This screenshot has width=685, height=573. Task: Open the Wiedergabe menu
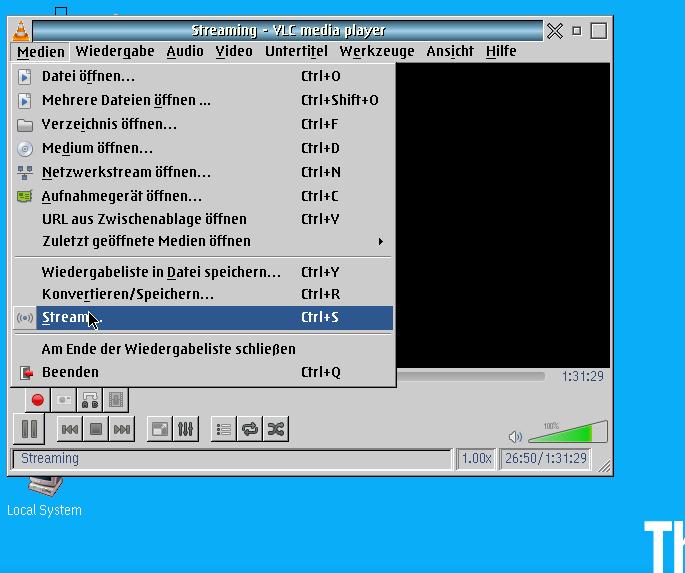pyautogui.click(x=114, y=52)
